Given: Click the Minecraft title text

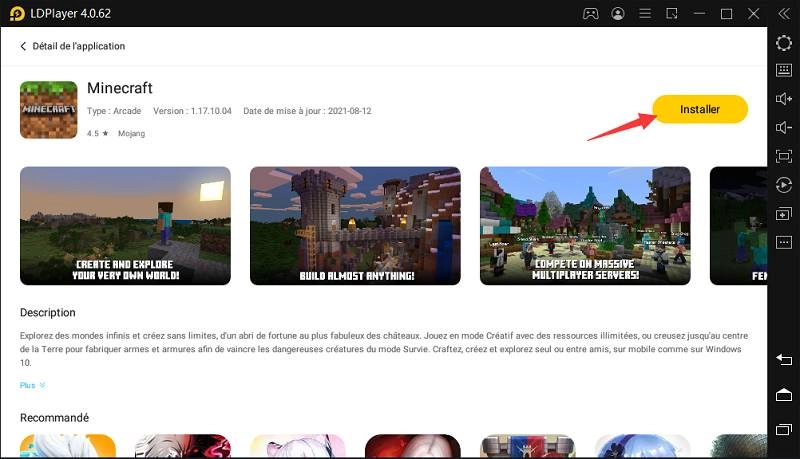Looking at the screenshot, I should click(120, 88).
